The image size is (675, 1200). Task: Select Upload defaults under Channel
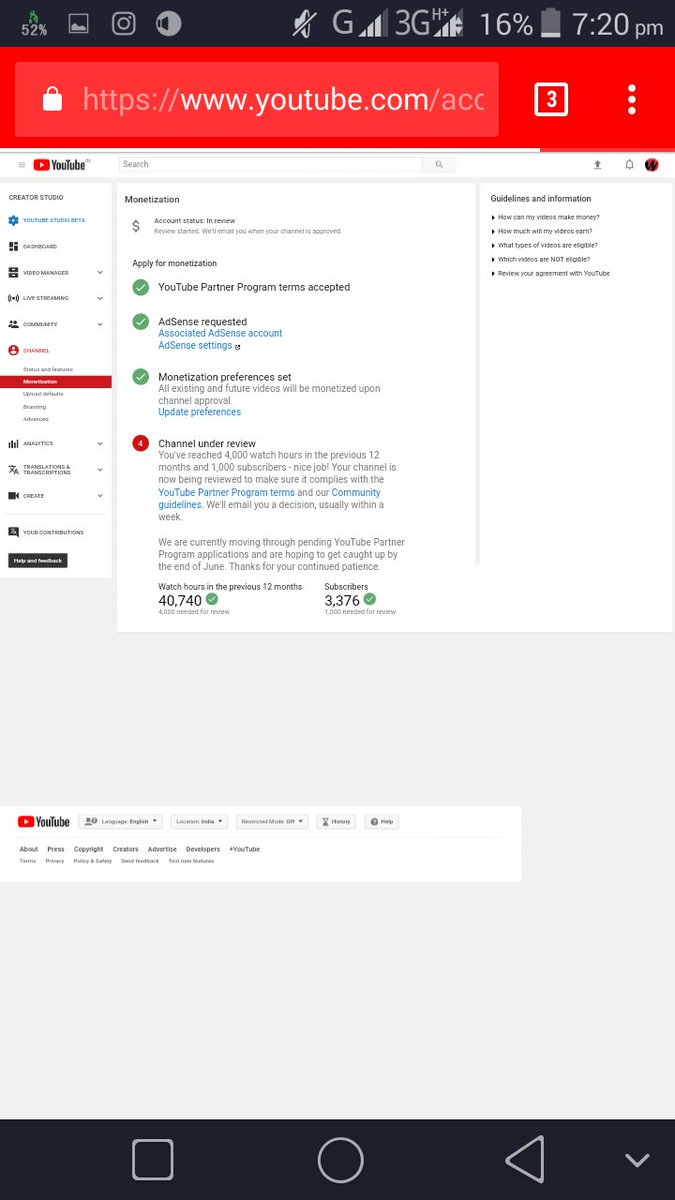pos(43,394)
